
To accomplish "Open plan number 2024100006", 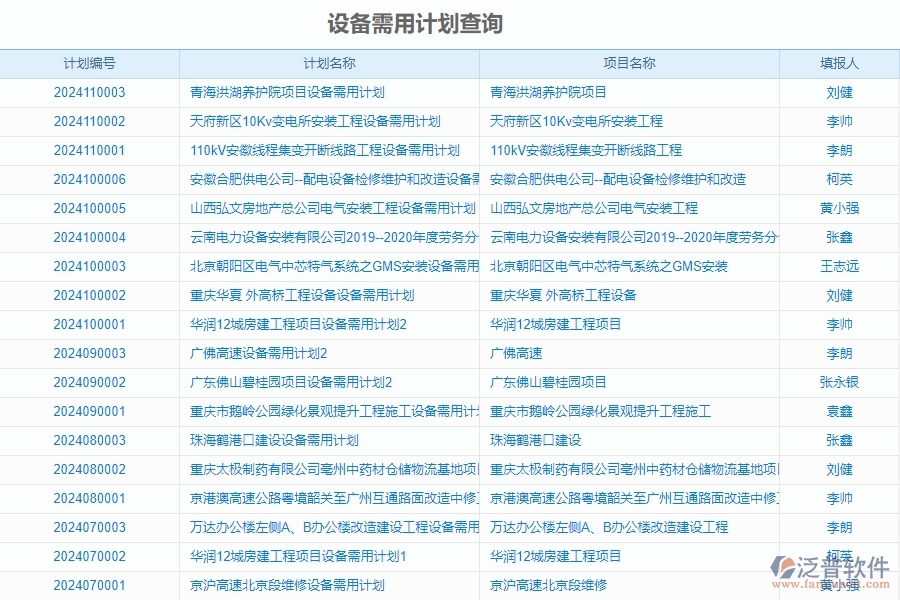I will coord(89,179).
